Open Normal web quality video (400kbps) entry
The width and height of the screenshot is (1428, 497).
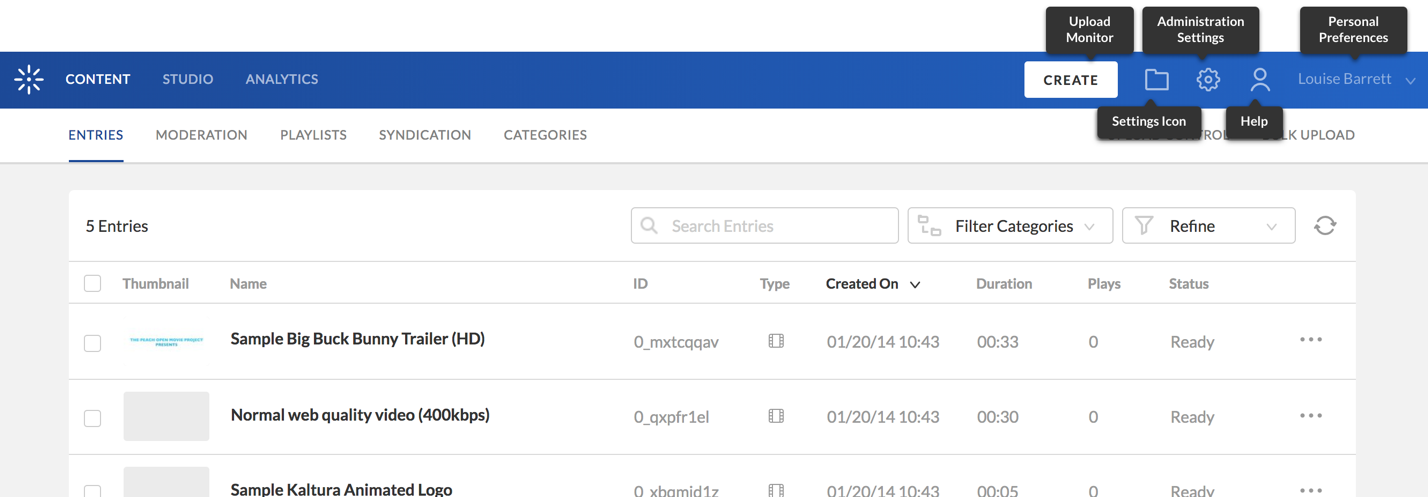[x=360, y=415]
